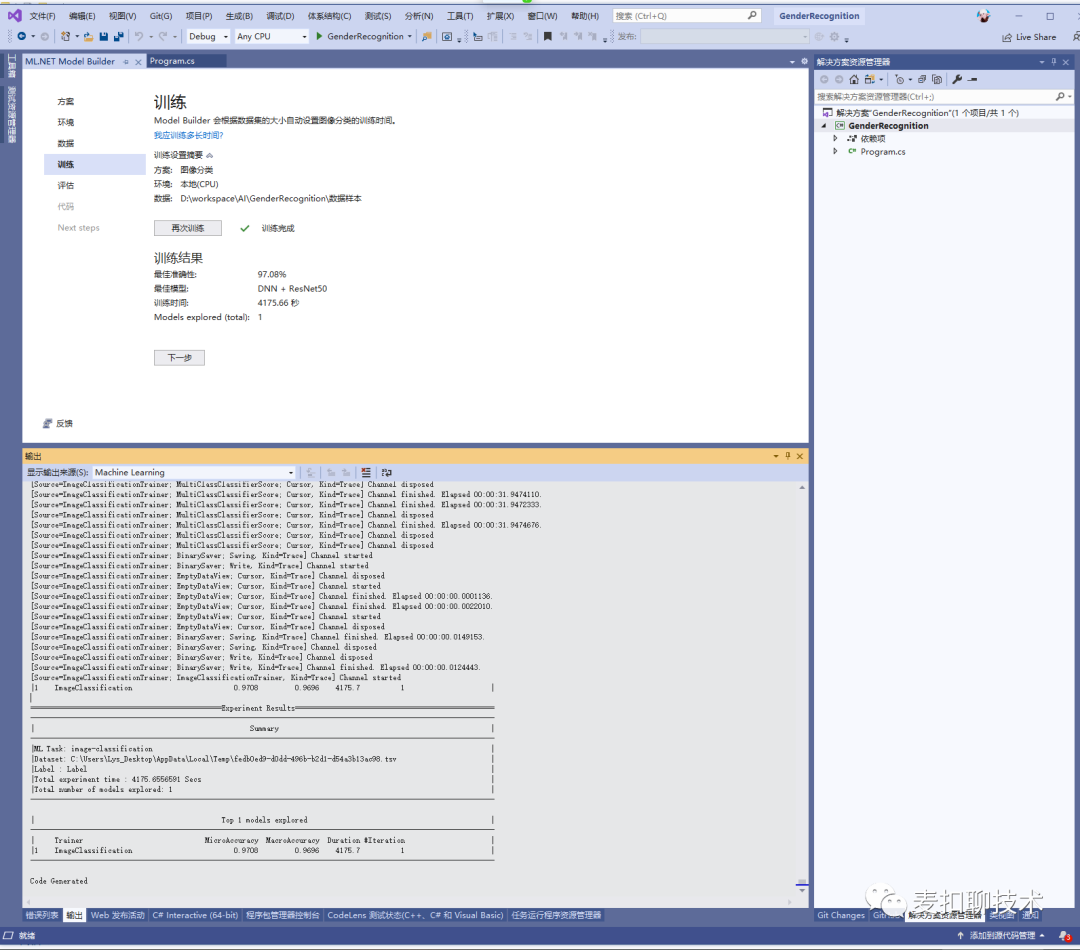Collapse the 训练设置摘要 section

pos(209,155)
